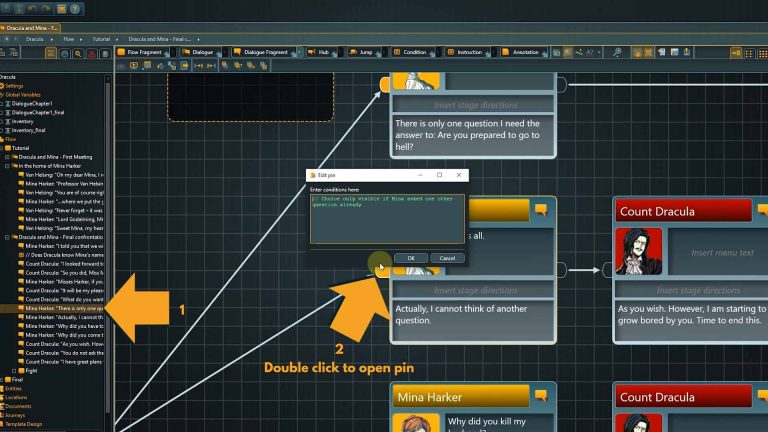Image resolution: width=768 pixels, height=432 pixels.
Task: Click the search magnifier in navigator toolbar
Action: click(x=78, y=54)
